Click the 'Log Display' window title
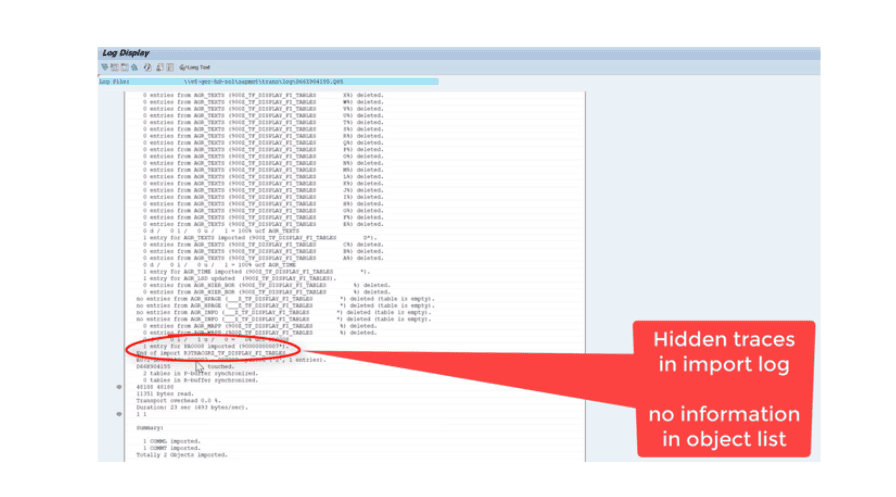896x497 pixels. tap(126, 53)
